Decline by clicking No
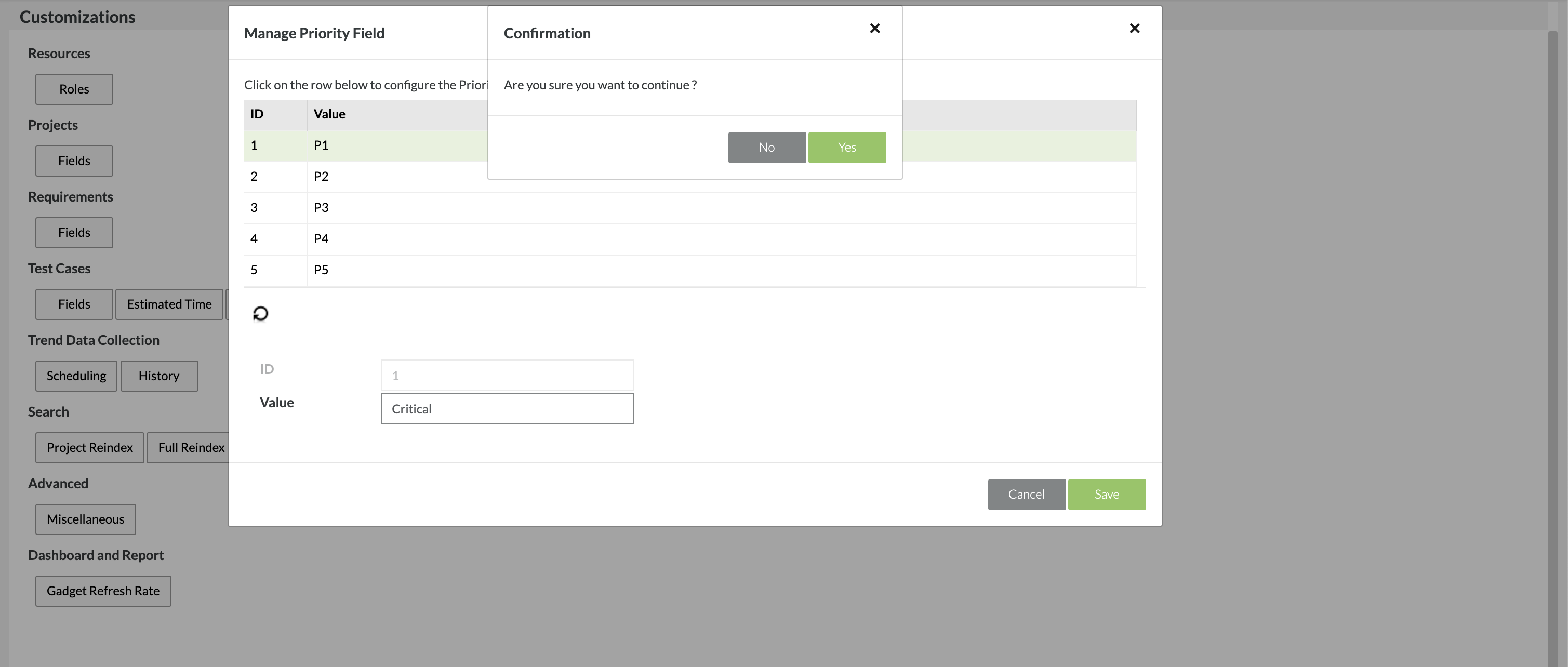The height and width of the screenshot is (667, 1568). 766,148
